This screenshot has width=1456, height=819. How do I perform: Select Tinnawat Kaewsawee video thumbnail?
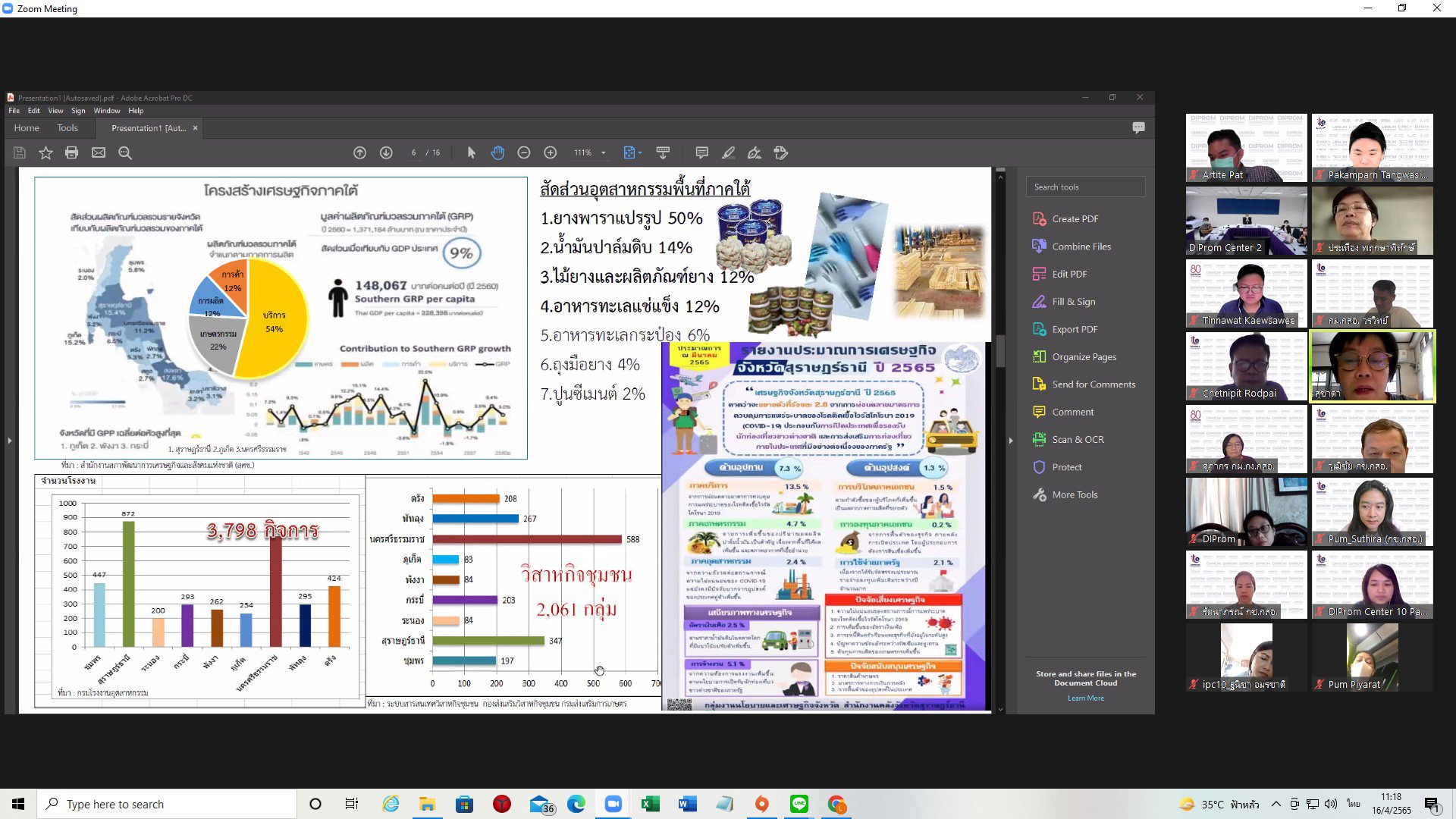[1246, 293]
